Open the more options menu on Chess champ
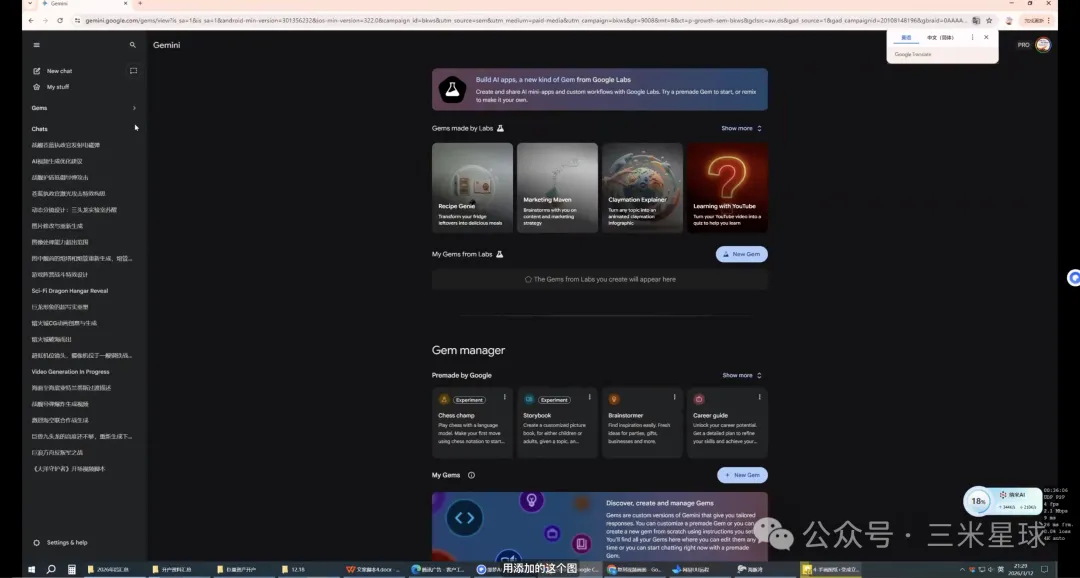This screenshot has height=578, width=1080. pos(505,397)
